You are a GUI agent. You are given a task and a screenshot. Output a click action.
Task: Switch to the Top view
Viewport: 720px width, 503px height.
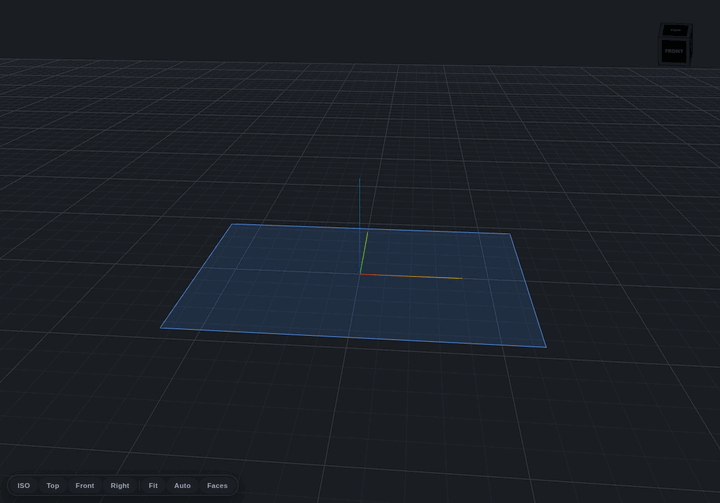click(x=53, y=486)
